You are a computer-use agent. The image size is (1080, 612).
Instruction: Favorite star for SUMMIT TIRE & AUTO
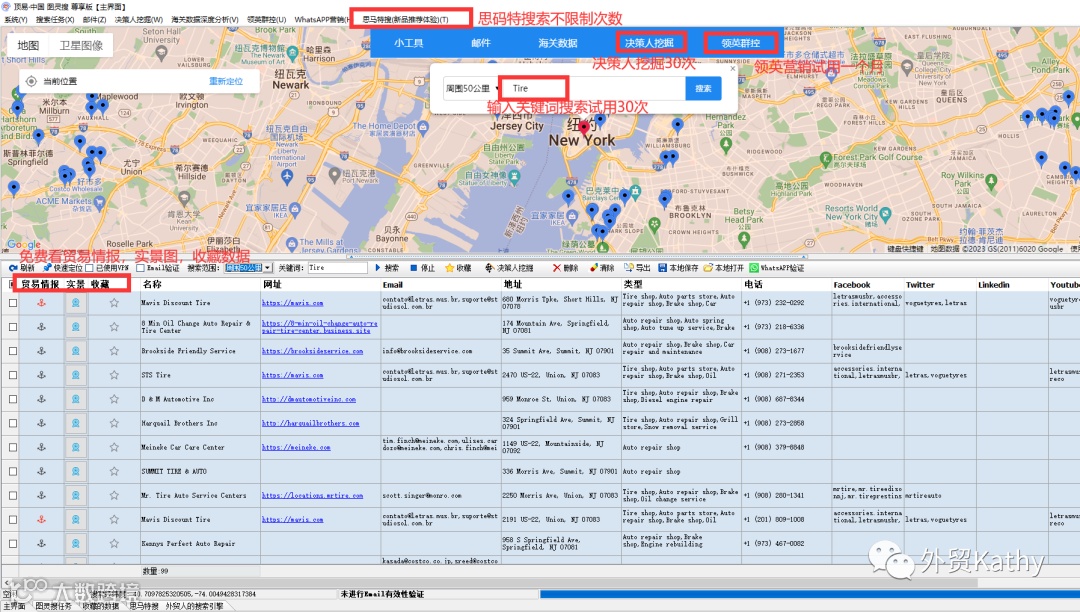point(114,472)
